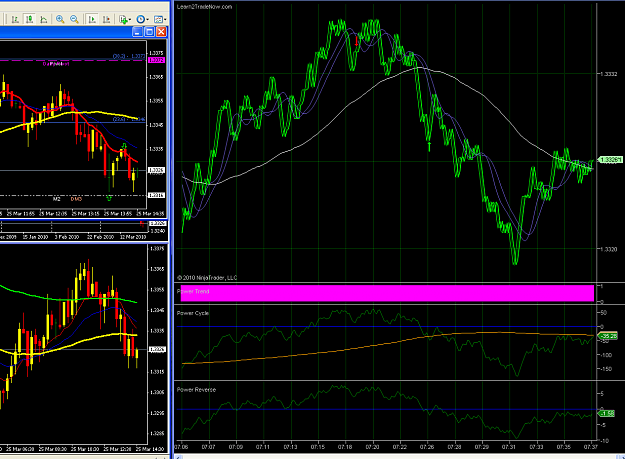
Task: Click the orange pivot label beside M2
Action: point(76,199)
